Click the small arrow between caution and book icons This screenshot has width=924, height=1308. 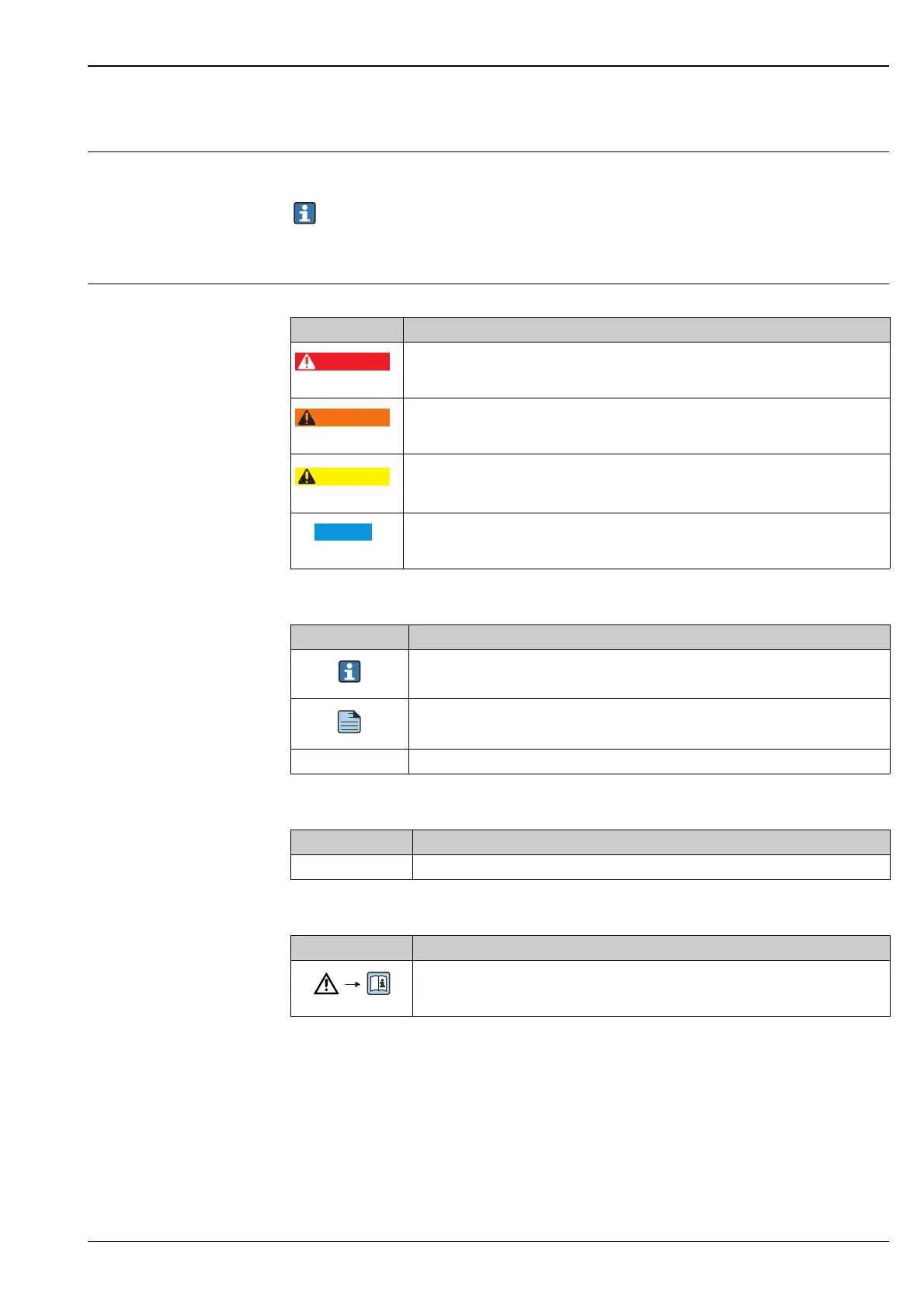353,985
